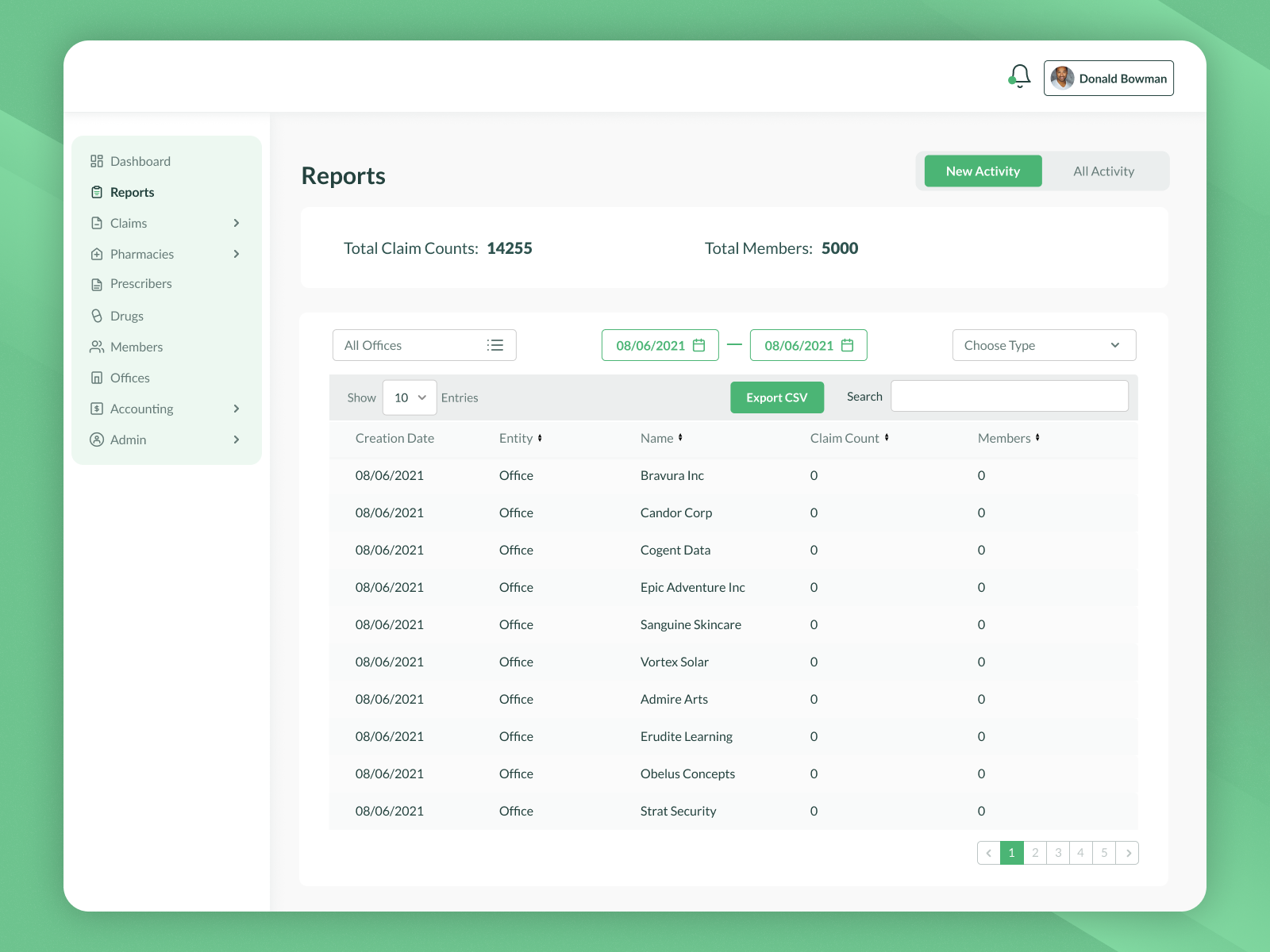Click list icon in All Offices selector

pos(495,345)
